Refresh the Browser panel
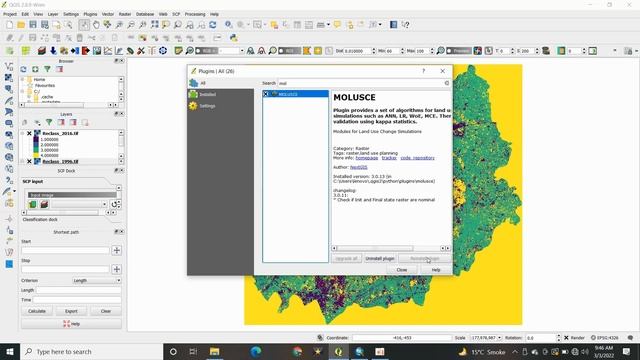 coord(24,69)
